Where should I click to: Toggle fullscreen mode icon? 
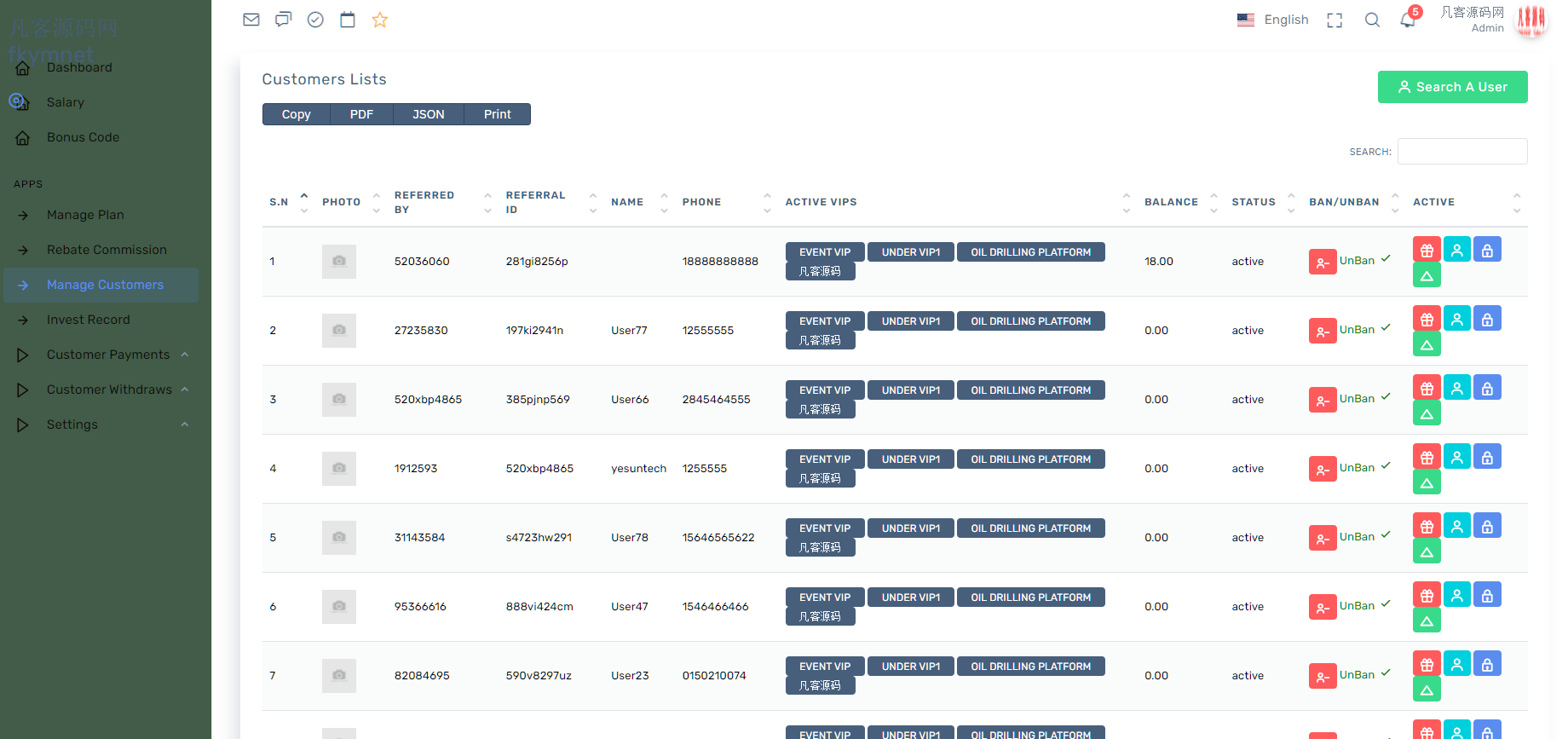pyautogui.click(x=1335, y=20)
